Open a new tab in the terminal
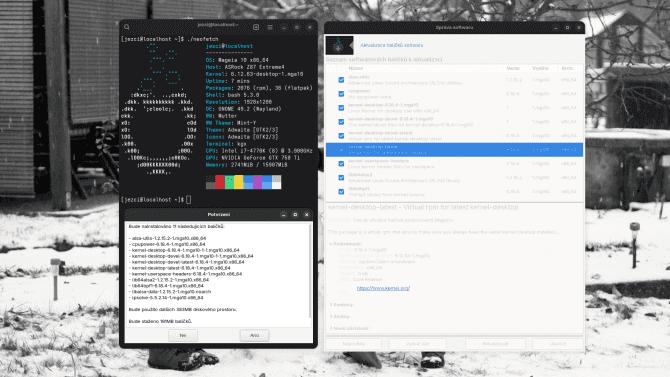670x377 pixels. (x=256, y=27)
